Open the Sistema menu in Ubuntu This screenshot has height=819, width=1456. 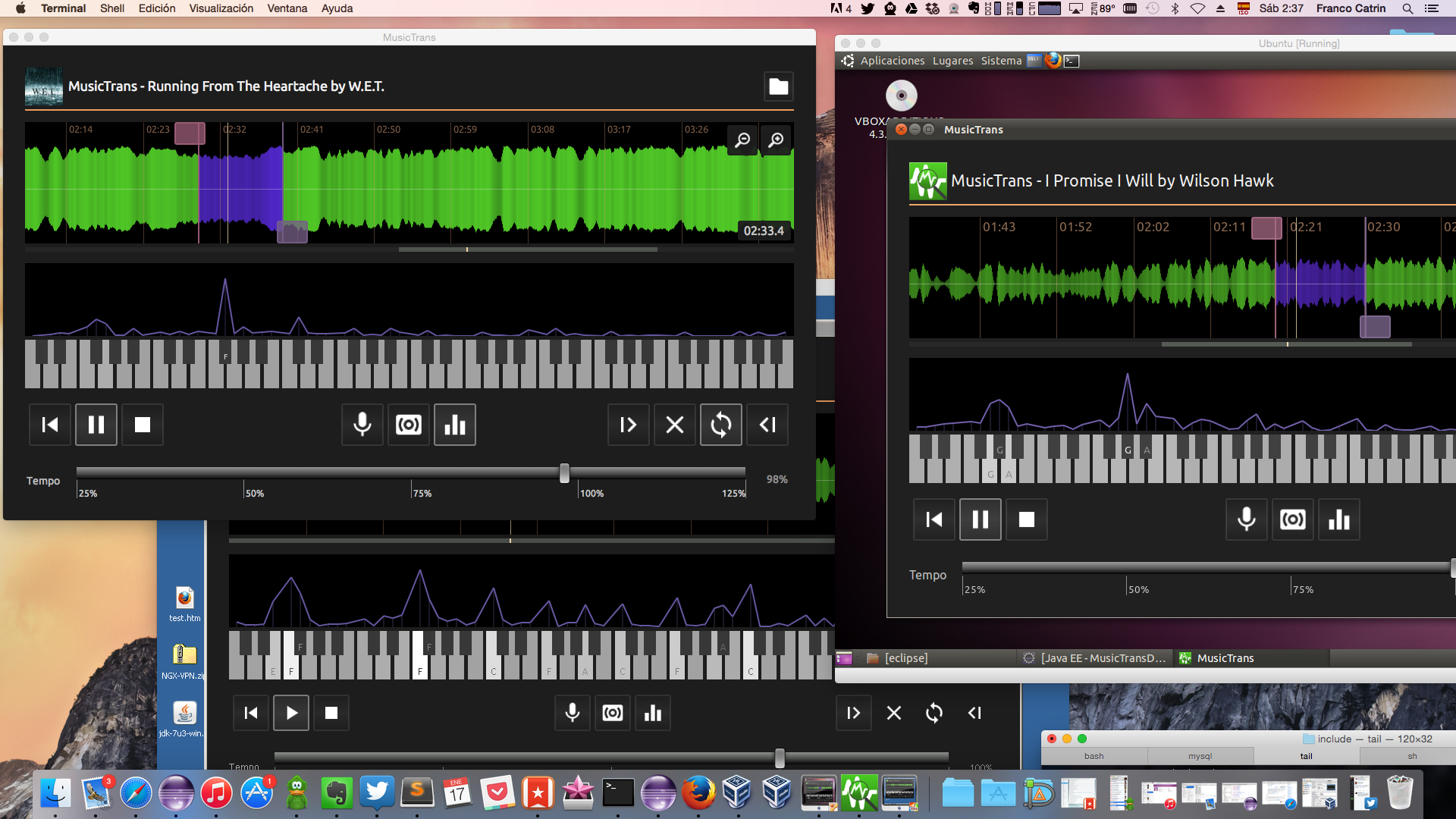pyautogui.click(x=1001, y=61)
